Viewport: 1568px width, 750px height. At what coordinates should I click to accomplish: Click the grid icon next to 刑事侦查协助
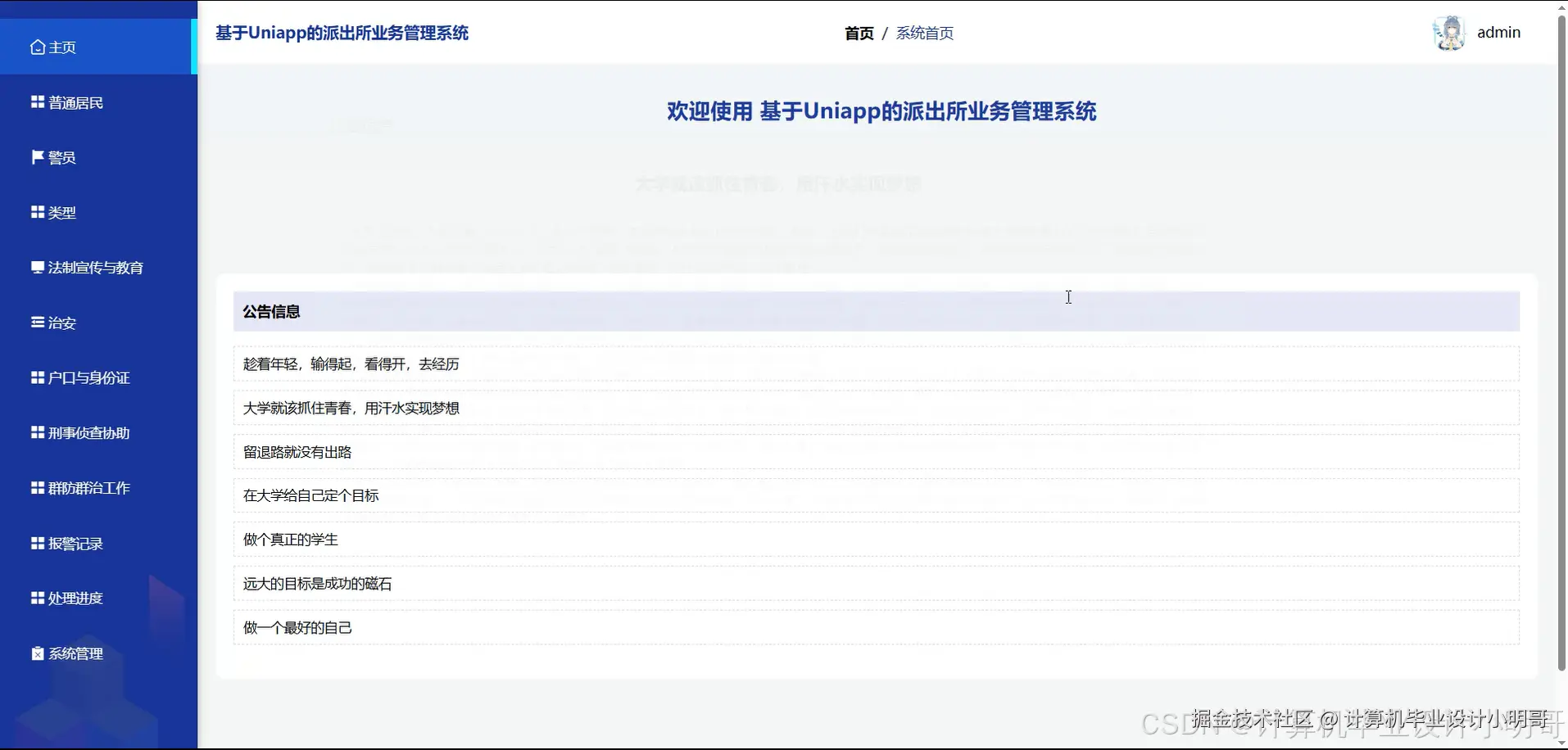point(38,432)
